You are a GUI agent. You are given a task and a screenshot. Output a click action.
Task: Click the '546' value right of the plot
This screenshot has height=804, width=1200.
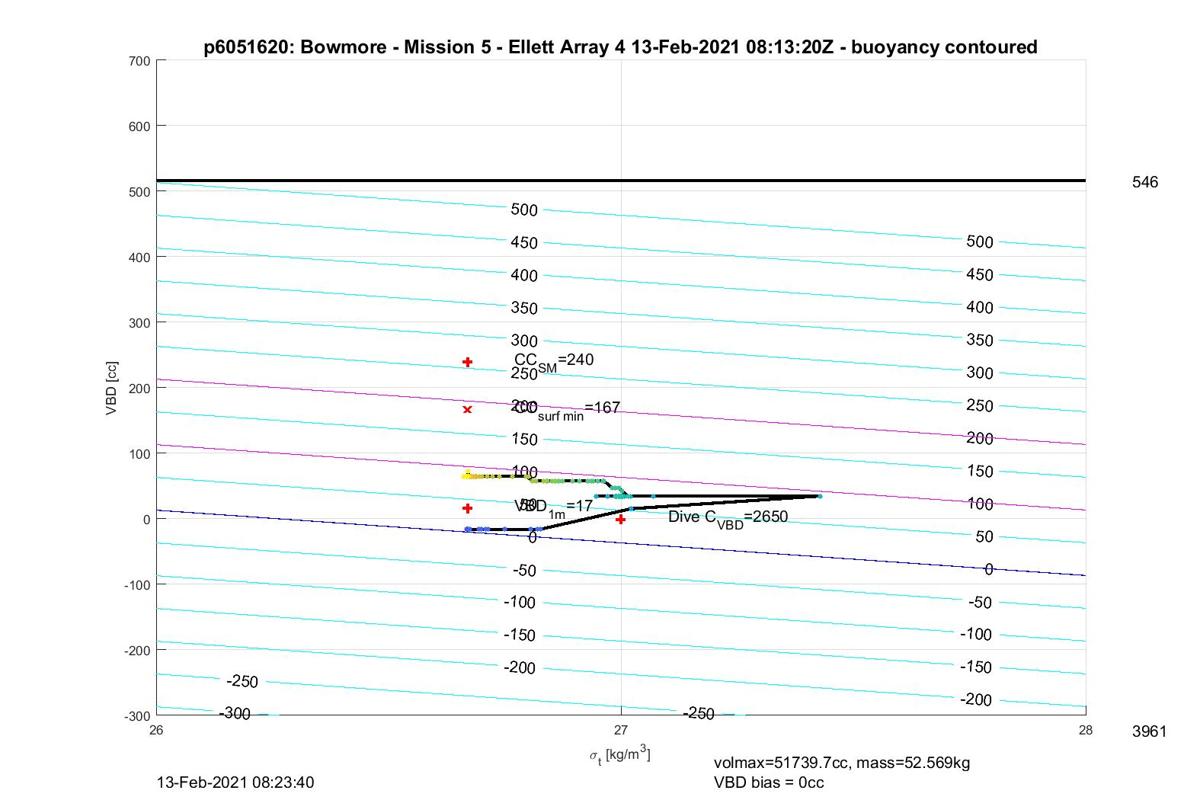[x=1145, y=182]
